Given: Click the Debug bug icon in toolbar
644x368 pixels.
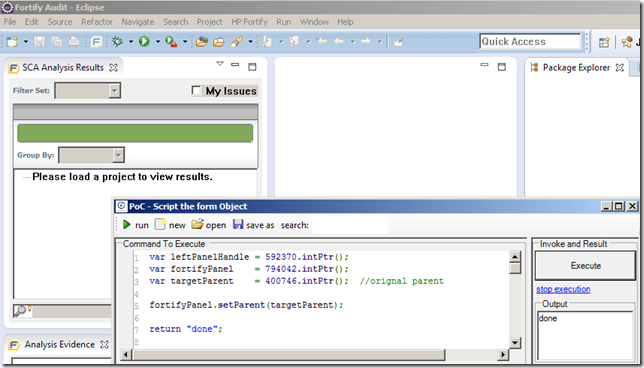Looking at the screenshot, I should click(x=117, y=41).
